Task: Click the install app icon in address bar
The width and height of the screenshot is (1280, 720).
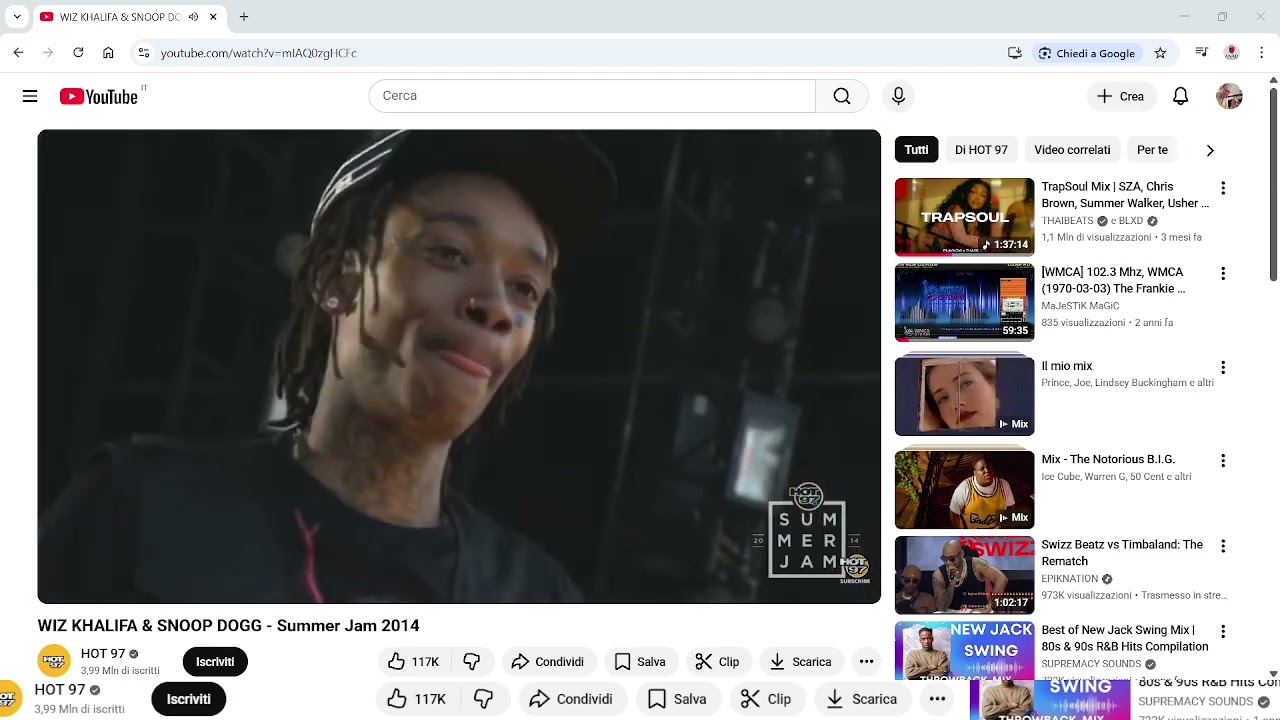Action: pos(1014,53)
